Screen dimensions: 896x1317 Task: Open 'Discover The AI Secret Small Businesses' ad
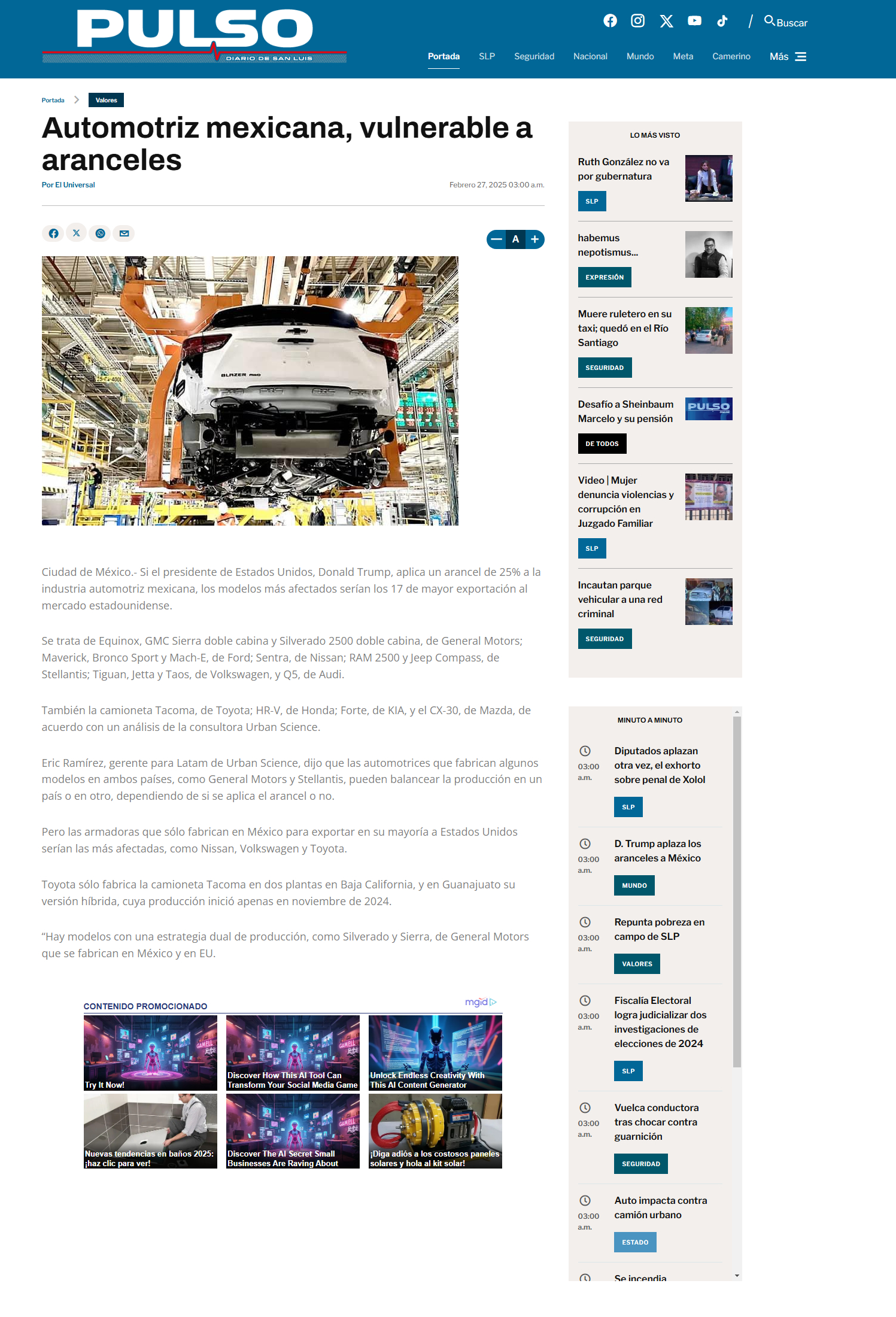(293, 1131)
